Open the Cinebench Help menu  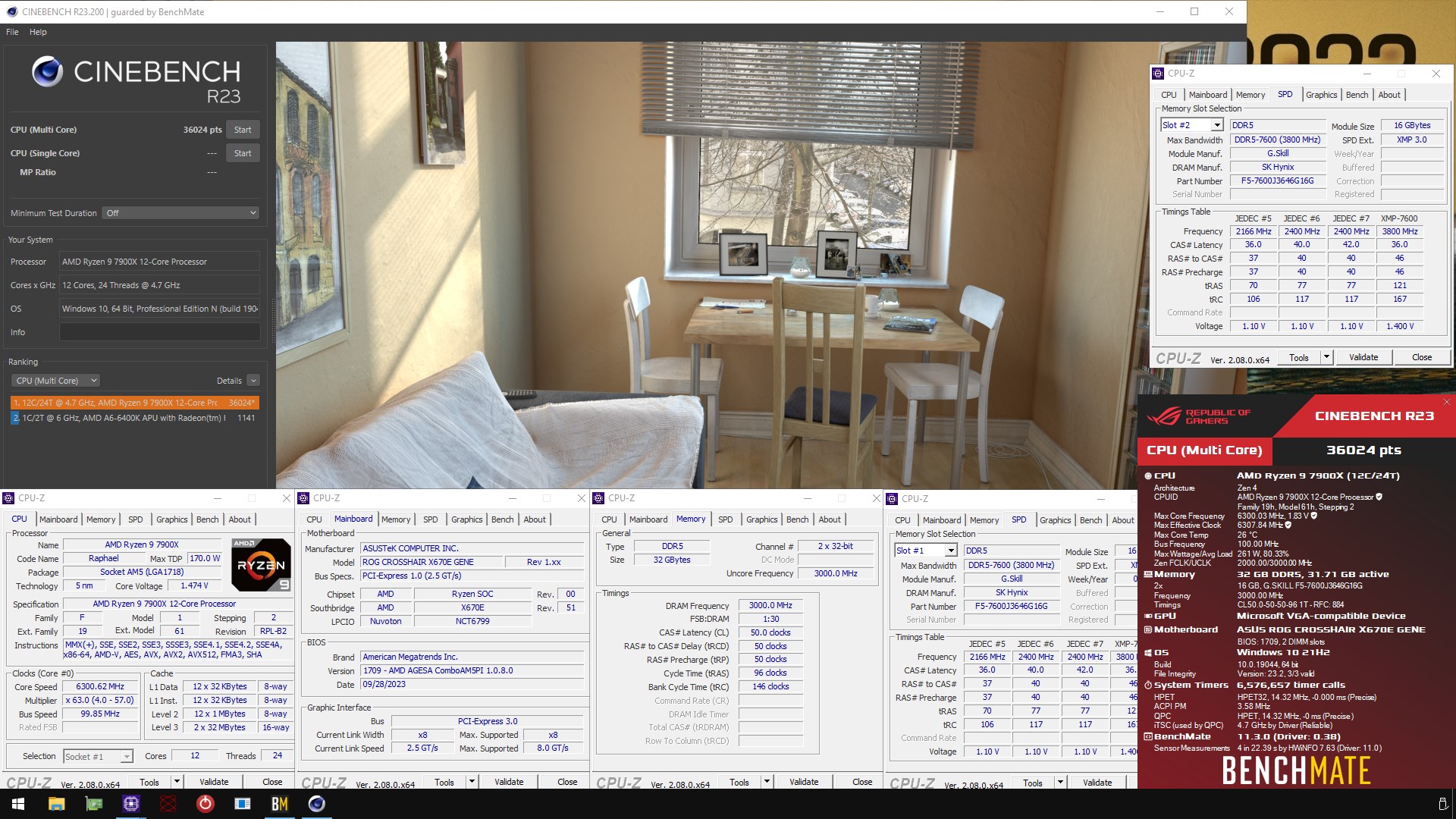click(x=38, y=32)
